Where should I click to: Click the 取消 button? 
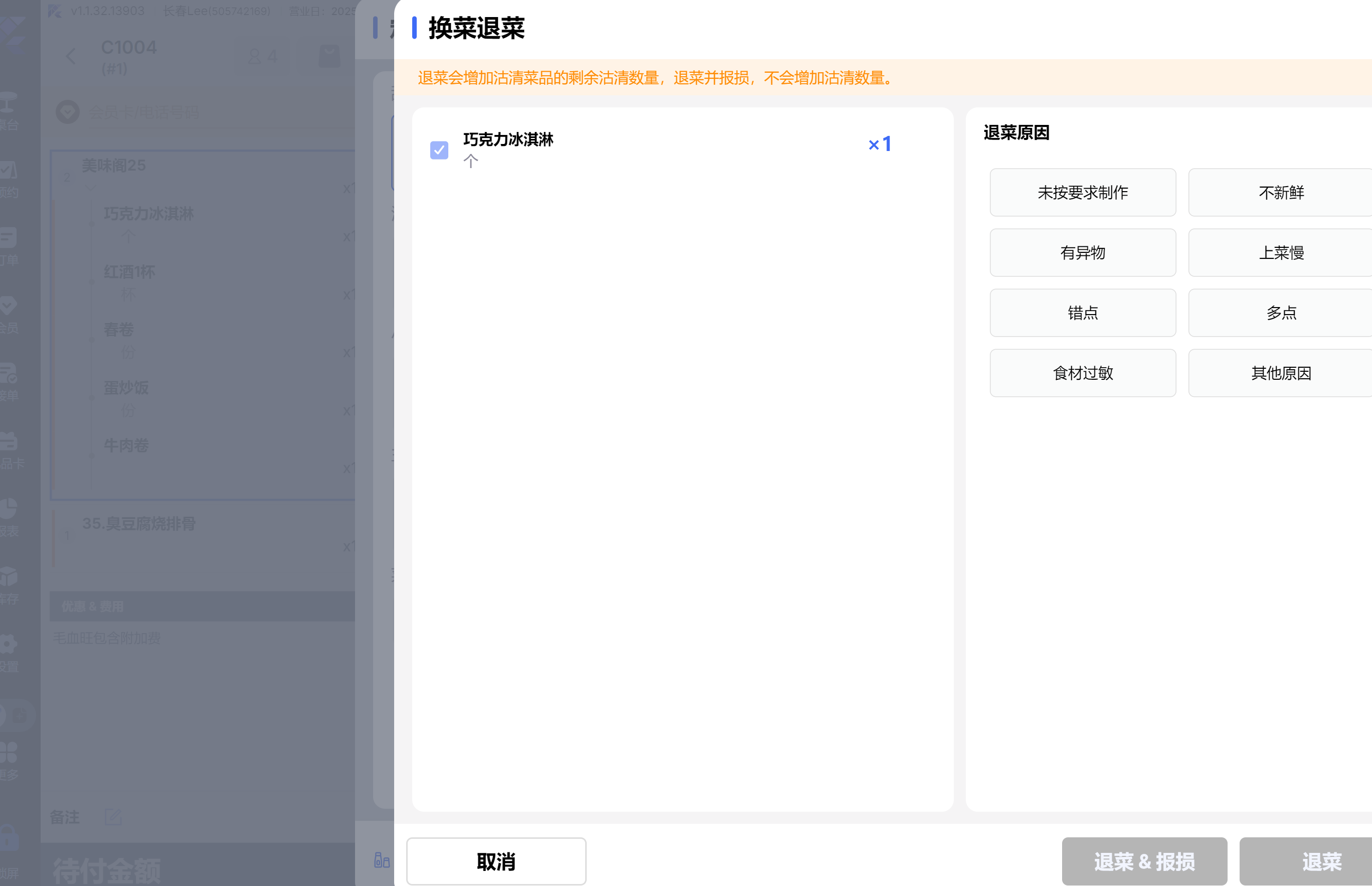tap(495, 861)
